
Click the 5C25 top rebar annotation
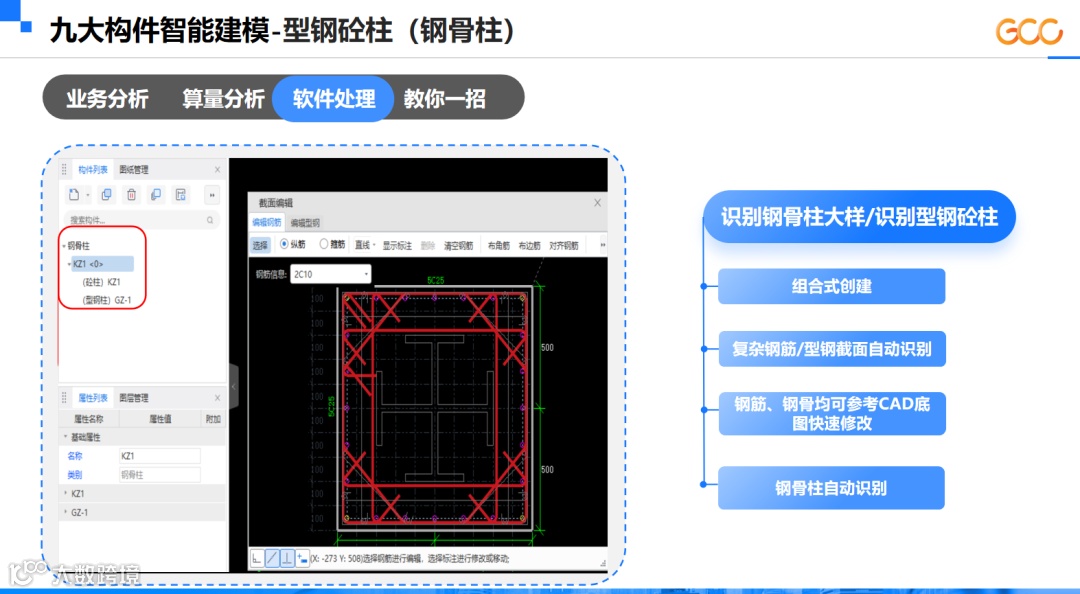[435, 280]
